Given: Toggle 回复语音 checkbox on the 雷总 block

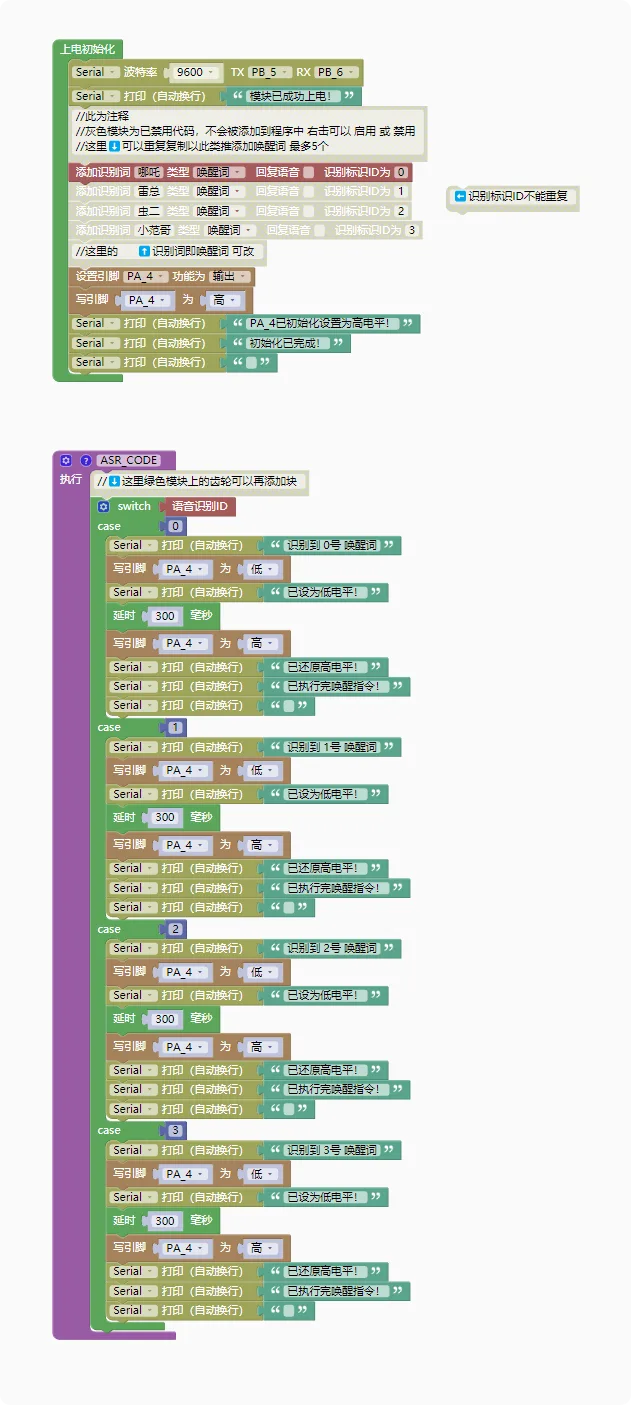Looking at the screenshot, I should click(308, 191).
